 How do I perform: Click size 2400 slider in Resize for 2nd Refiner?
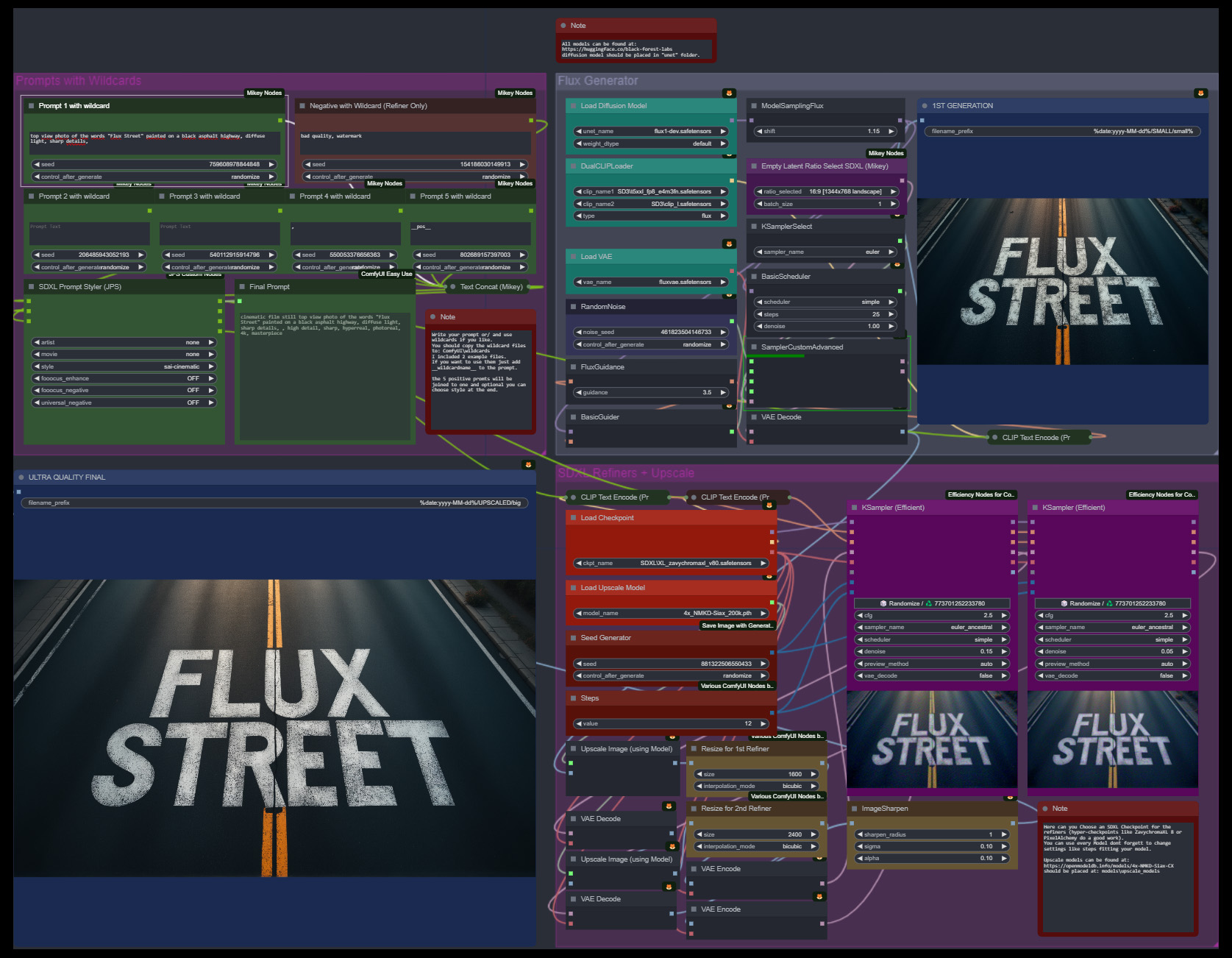click(x=757, y=835)
